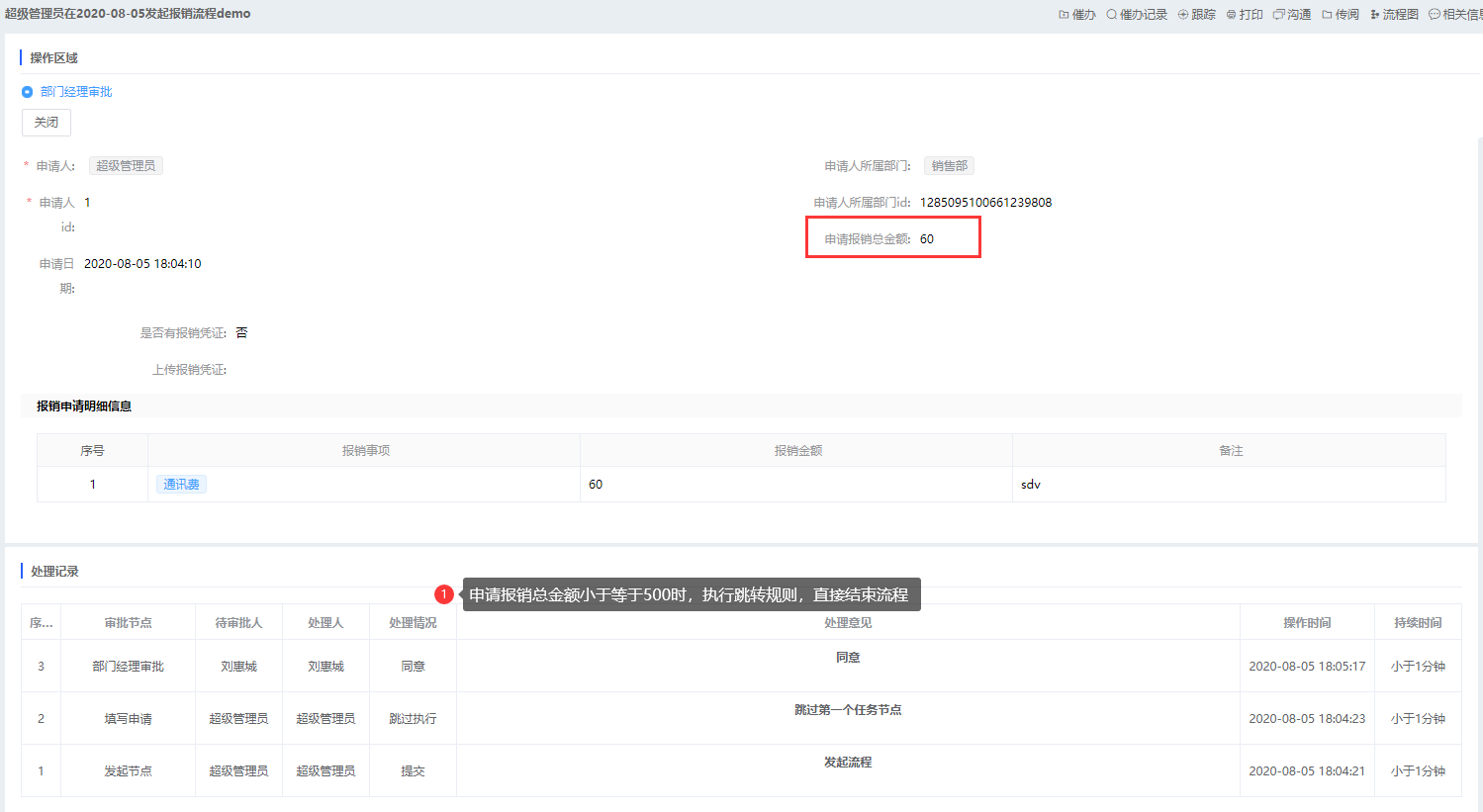
Task: Select the 部门经理审批 row in processing records
Action: point(128,667)
